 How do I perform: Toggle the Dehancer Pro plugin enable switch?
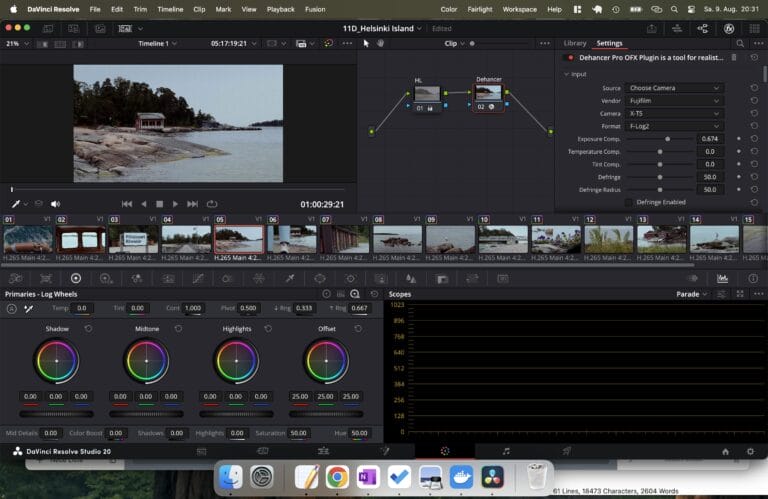[570, 57]
